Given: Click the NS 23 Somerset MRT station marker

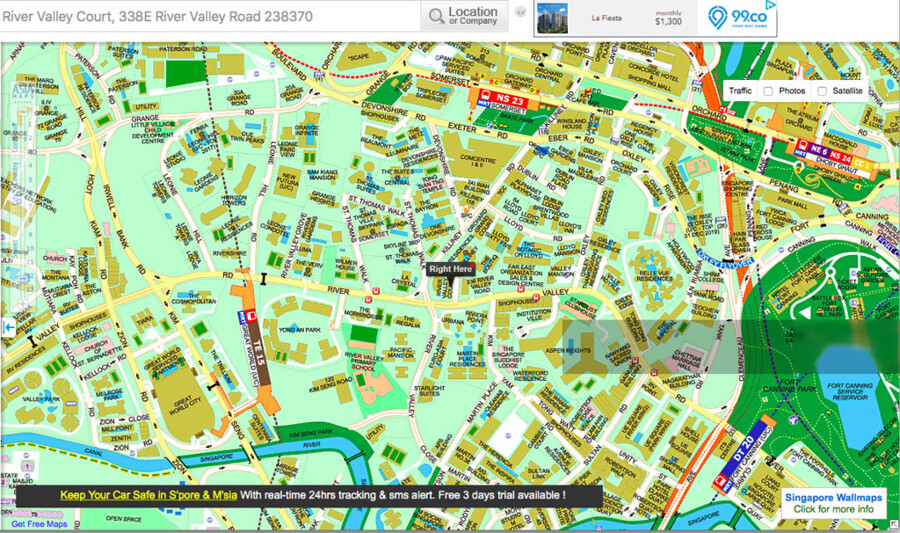Looking at the screenshot, I should [x=505, y=99].
